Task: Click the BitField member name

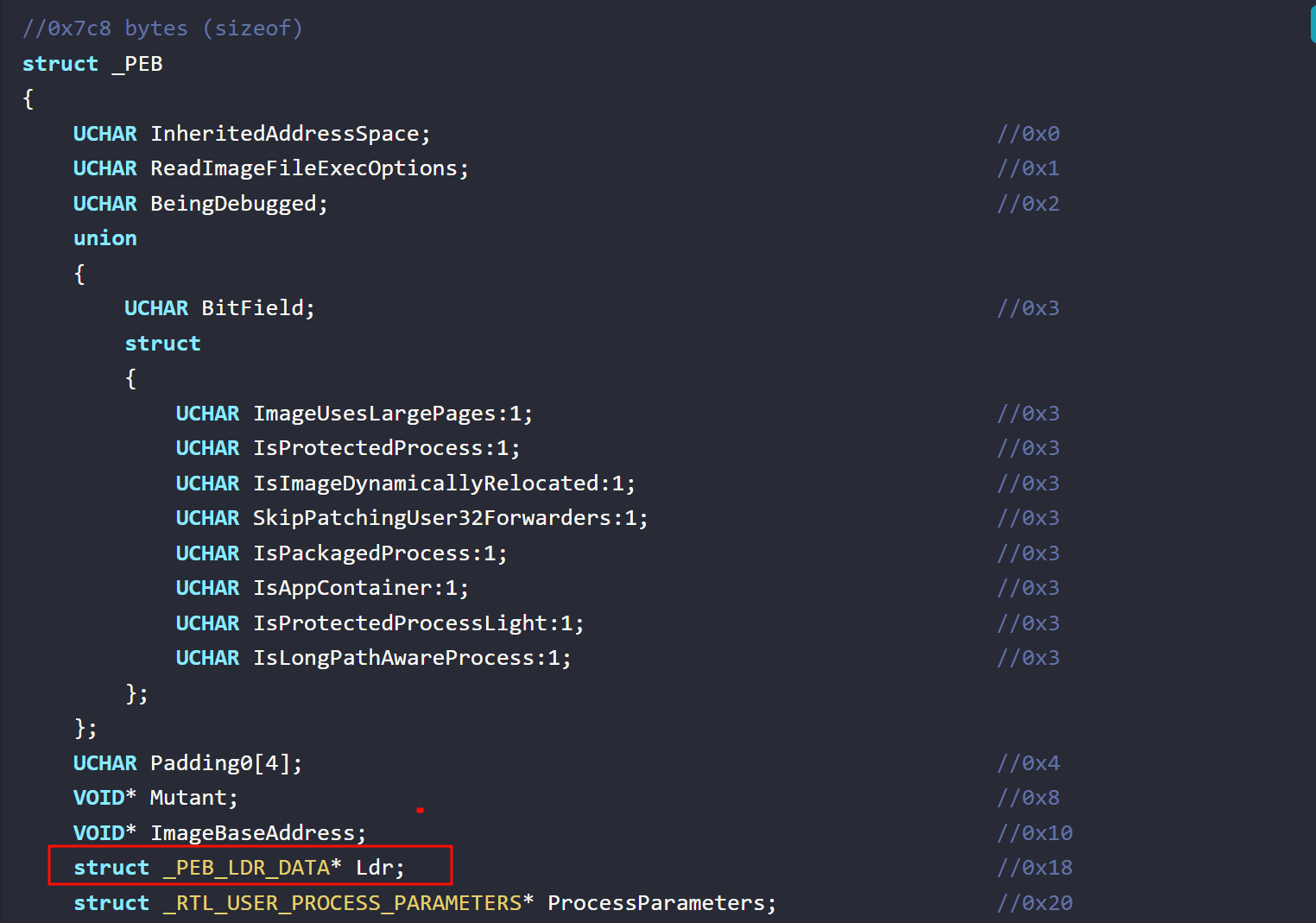Action: pyautogui.click(x=253, y=308)
